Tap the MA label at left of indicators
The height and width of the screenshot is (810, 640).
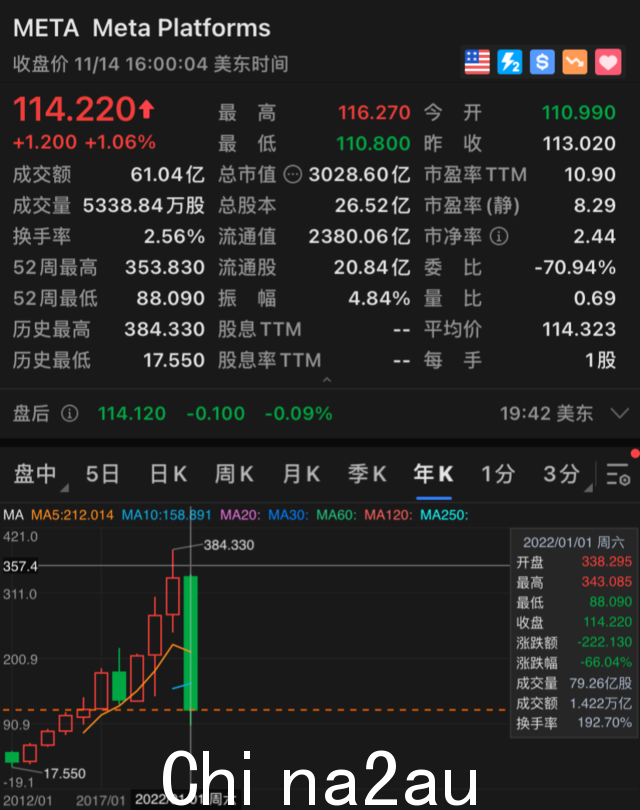13,515
